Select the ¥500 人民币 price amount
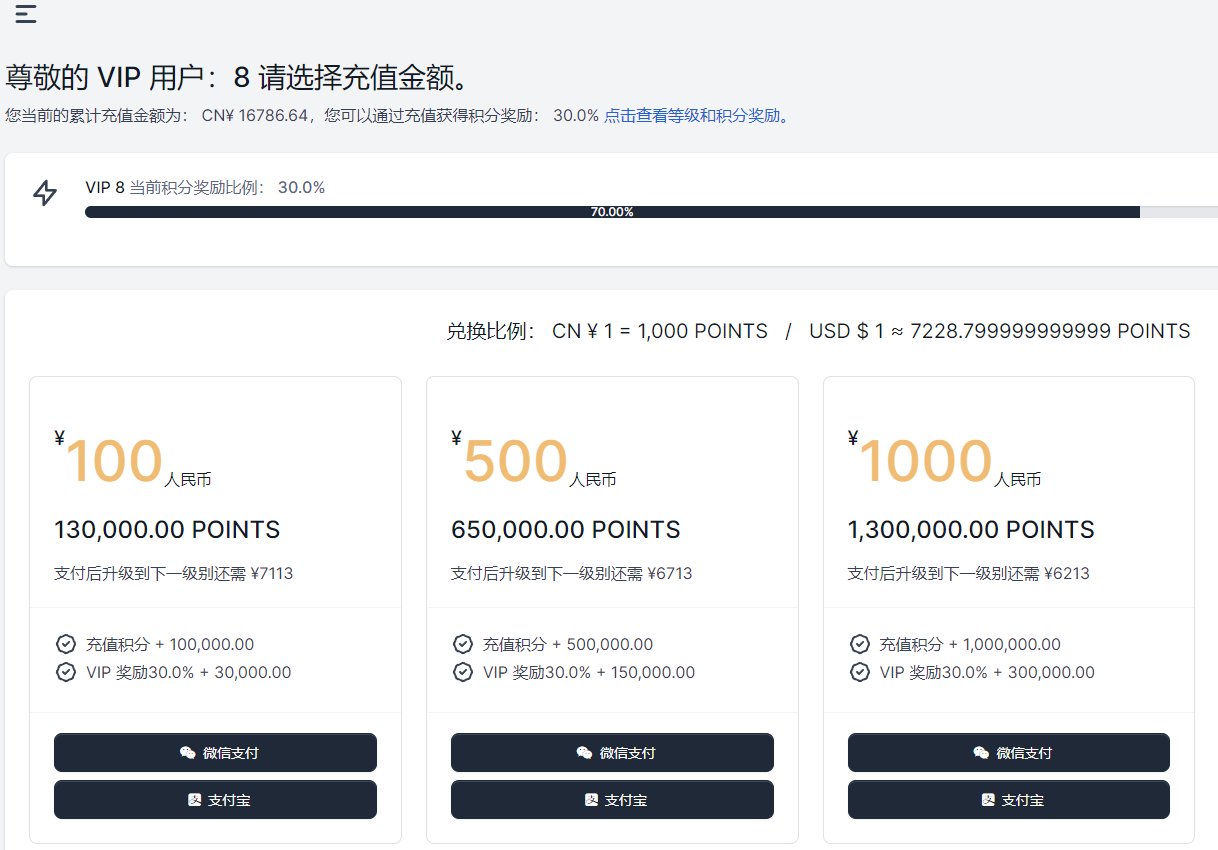Image resolution: width=1218 pixels, height=850 pixels. pos(515,462)
